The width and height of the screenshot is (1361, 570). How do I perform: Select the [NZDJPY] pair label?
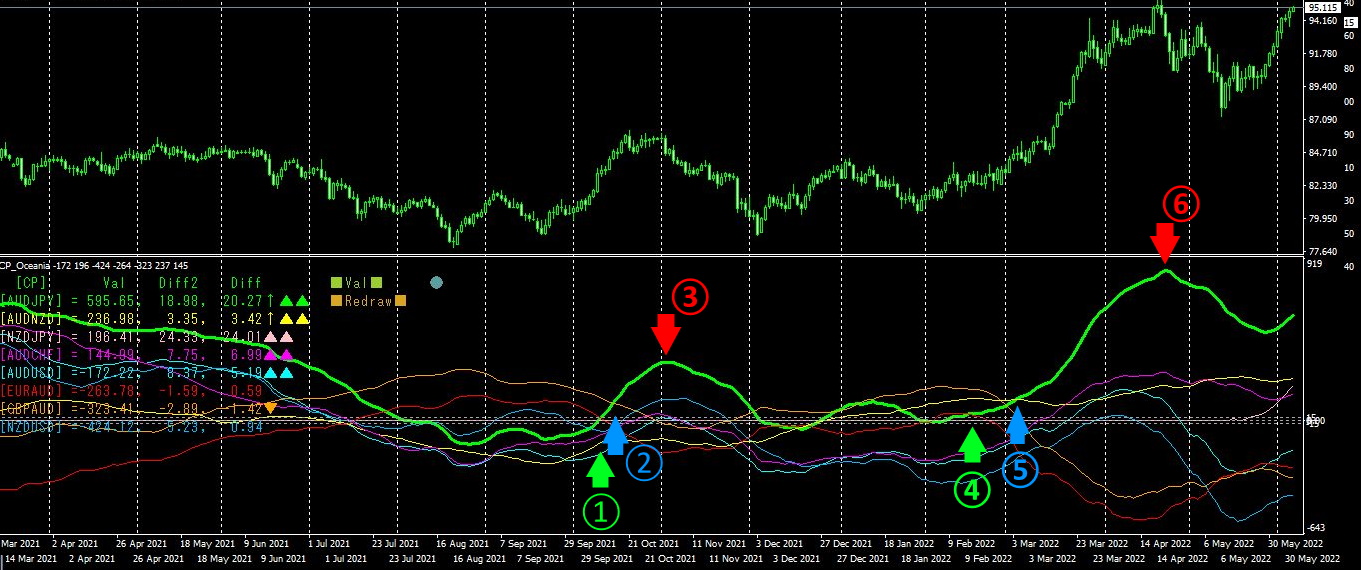33,336
